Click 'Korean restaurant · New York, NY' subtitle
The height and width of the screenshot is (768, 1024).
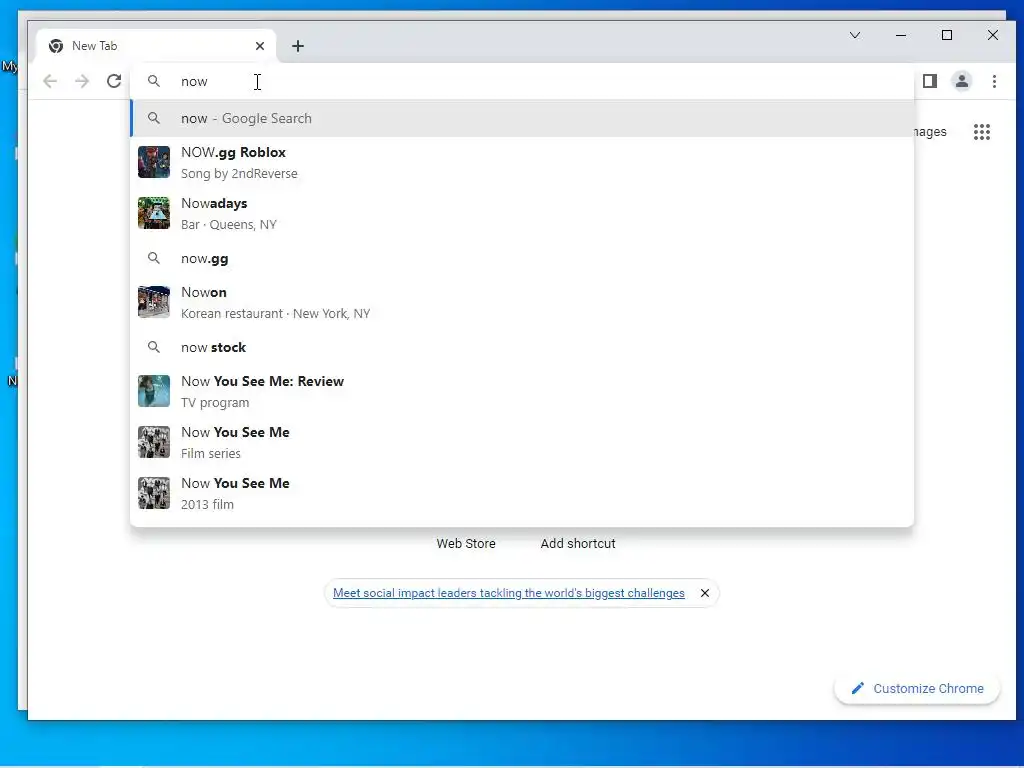point(276,313)
